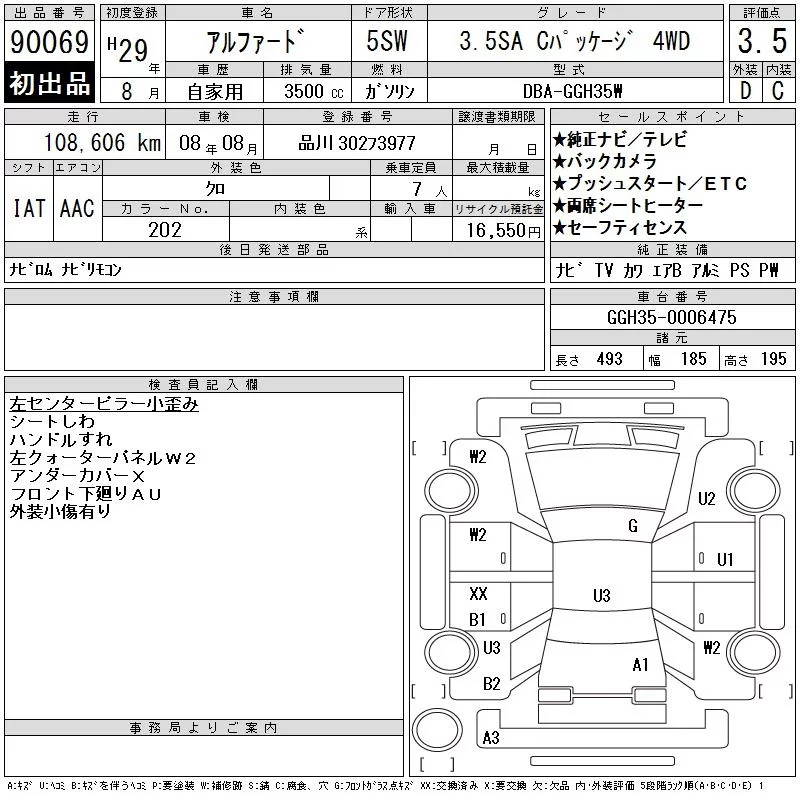Screen dimensions: 800x800
Task: Select the A1 mark on the car diagram
Action: click(640, 665)
